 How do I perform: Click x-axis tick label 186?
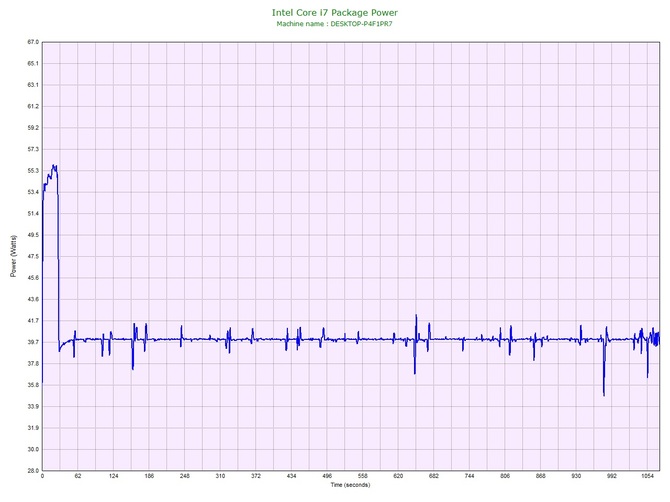coord(149,476)
